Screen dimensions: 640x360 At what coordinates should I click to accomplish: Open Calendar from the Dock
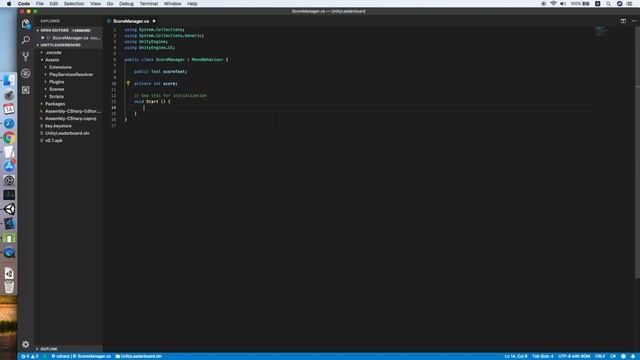click(9, 109)
